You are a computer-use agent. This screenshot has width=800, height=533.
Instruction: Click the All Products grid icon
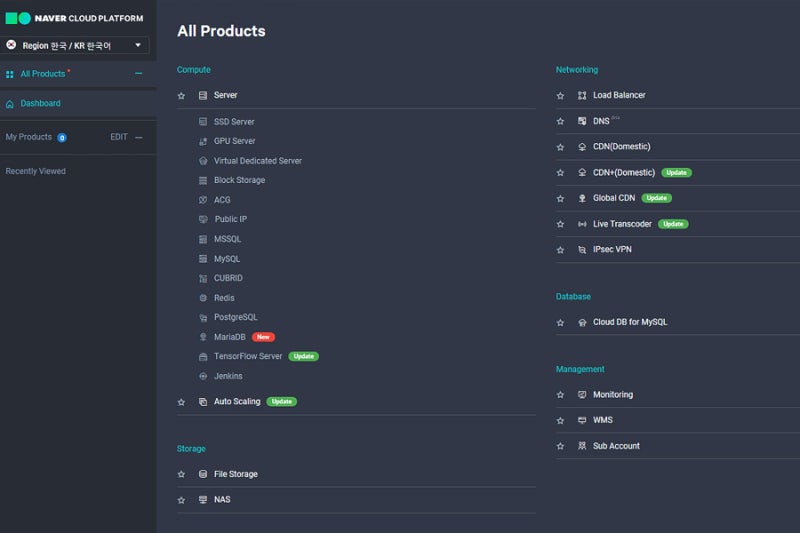pos(10,74)
